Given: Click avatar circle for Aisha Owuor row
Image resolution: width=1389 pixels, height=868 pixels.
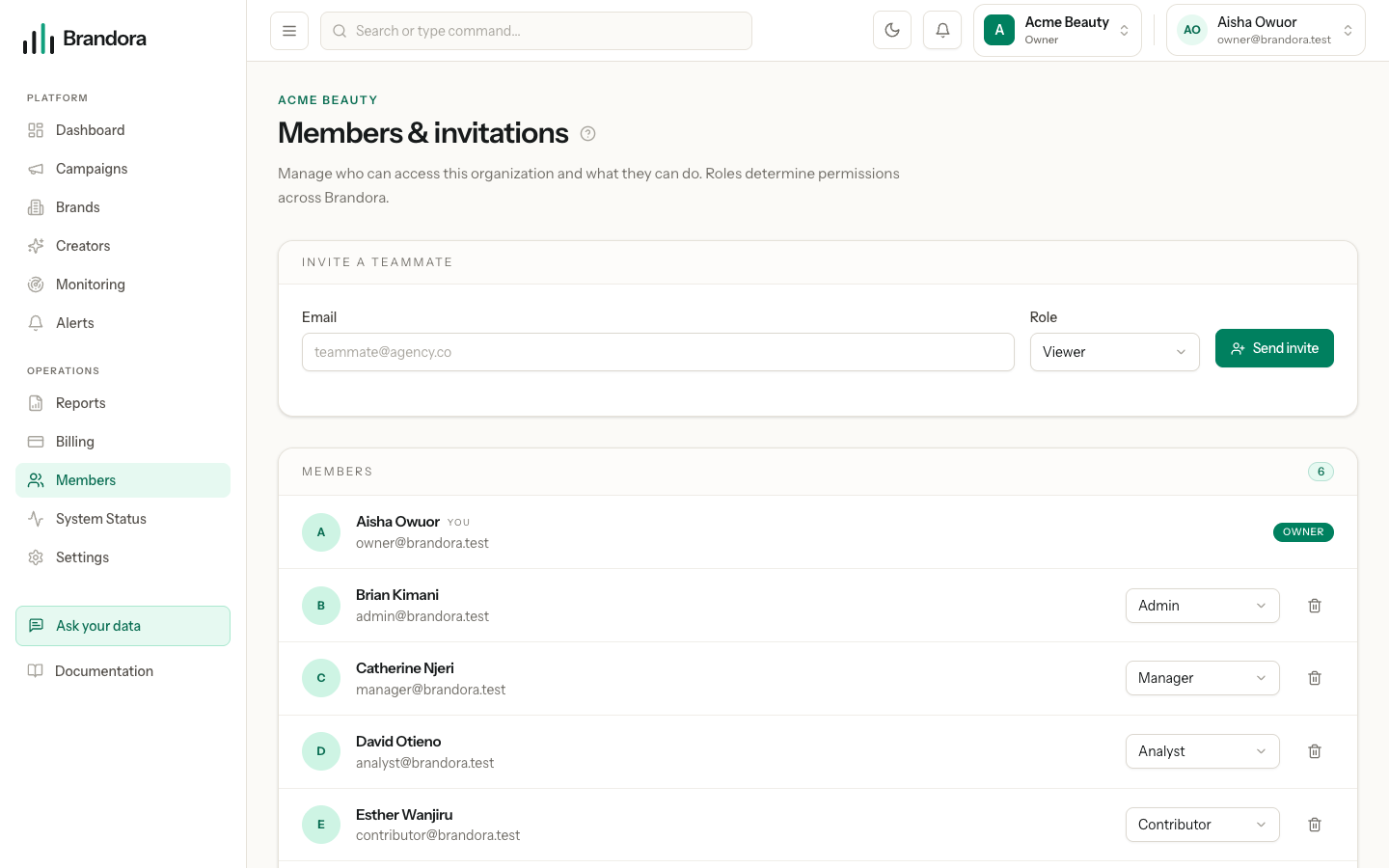Looking at the screenshot, I should 321,532.
